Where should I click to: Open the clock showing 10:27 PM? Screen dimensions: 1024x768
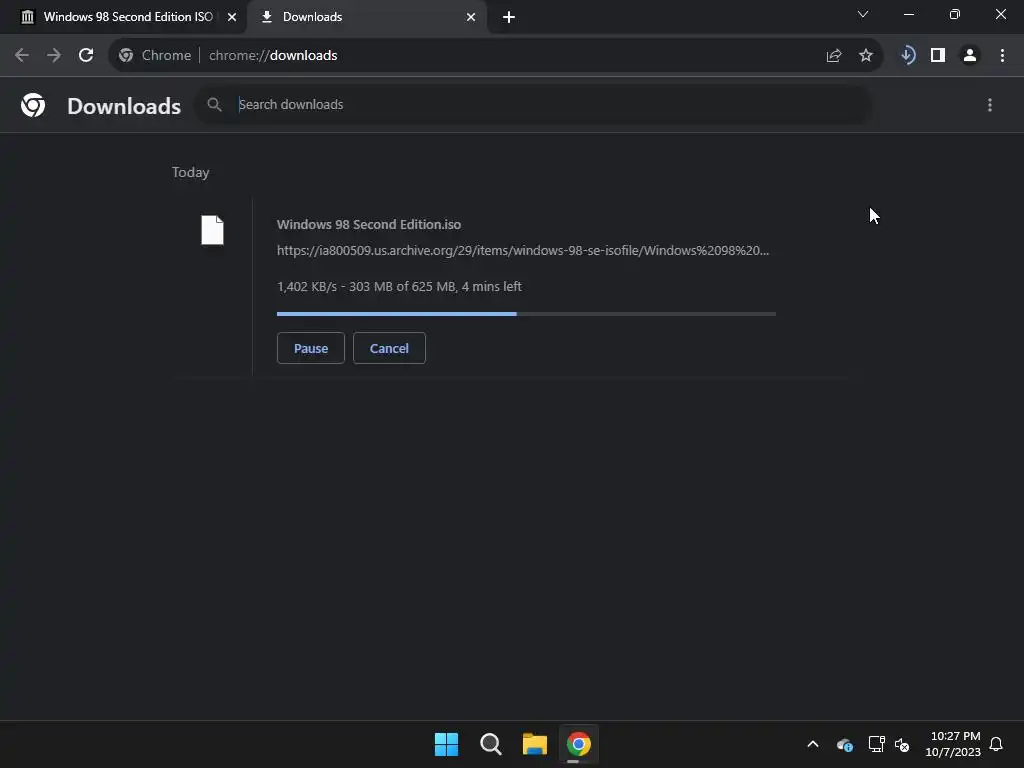pyautogui.click(x=953, y=744)
